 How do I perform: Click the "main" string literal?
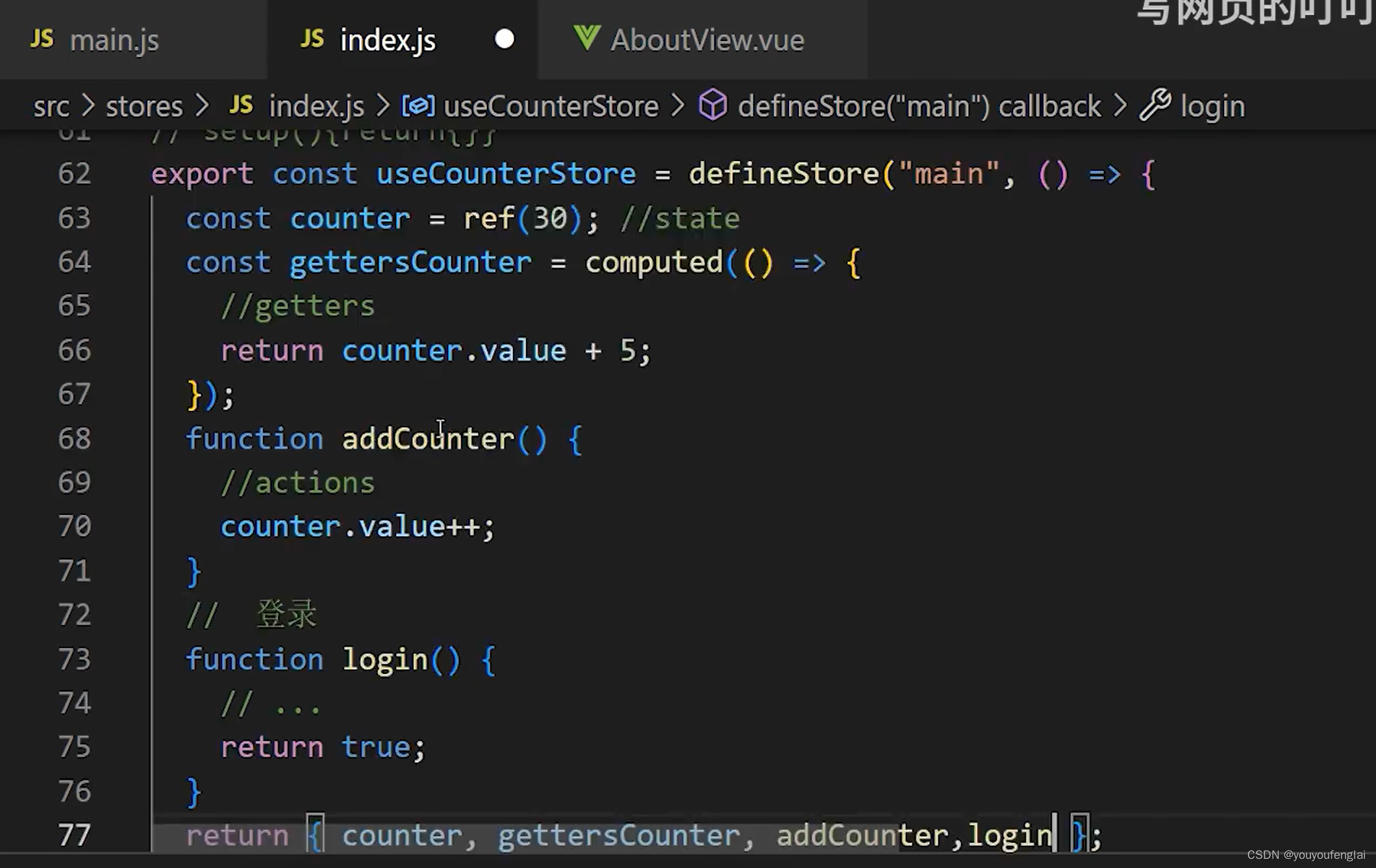click(x=949, y=174)
